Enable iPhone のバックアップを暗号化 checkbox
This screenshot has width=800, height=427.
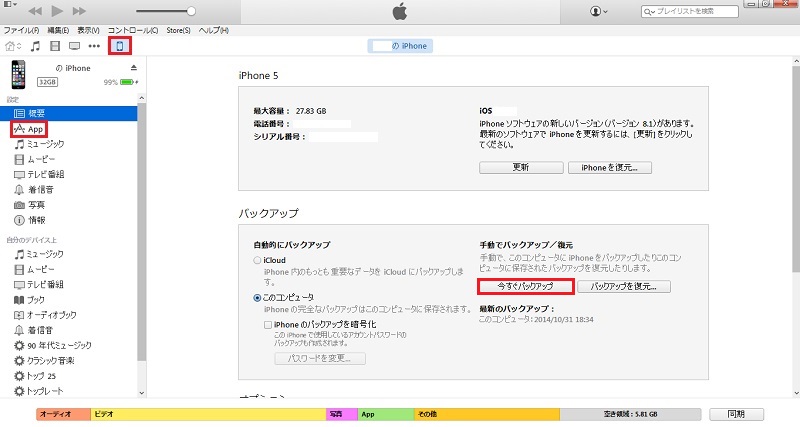pyautogui.click(x=268, y=324)
